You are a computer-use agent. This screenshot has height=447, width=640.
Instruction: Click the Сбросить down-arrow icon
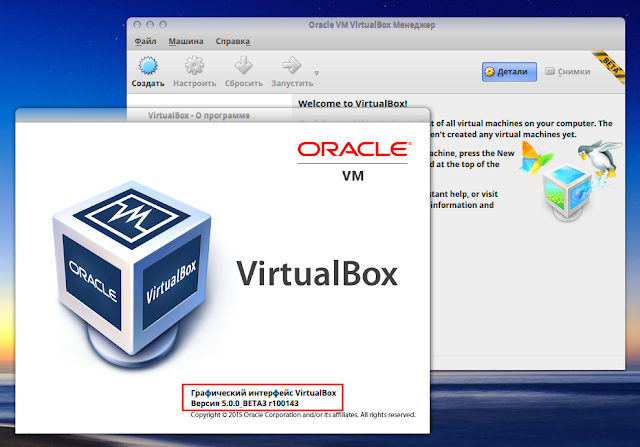tap(244, 65)
